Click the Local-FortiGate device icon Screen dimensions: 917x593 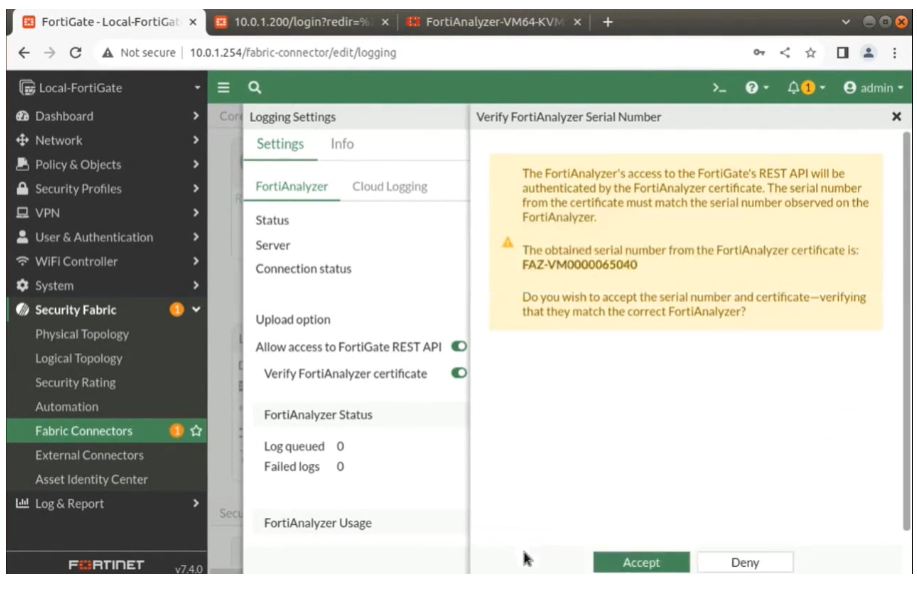26,88
